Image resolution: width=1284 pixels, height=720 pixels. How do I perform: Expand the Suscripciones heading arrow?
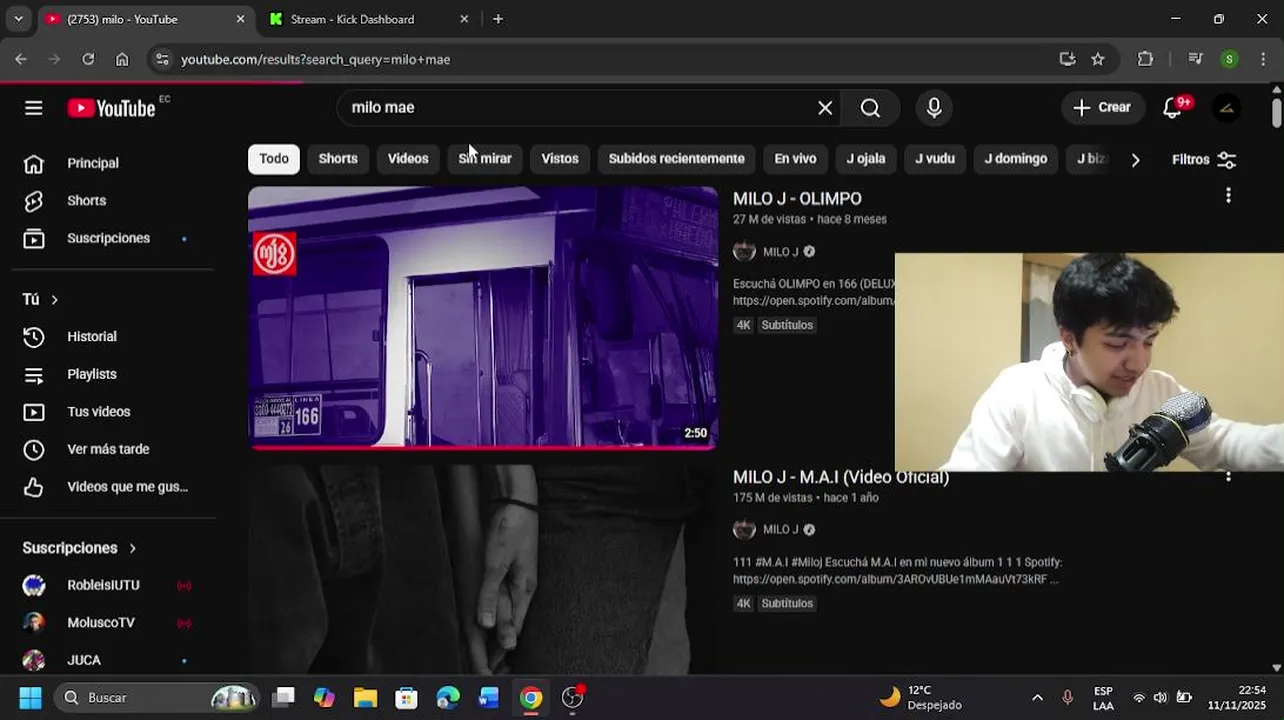(x=132, y=548)
